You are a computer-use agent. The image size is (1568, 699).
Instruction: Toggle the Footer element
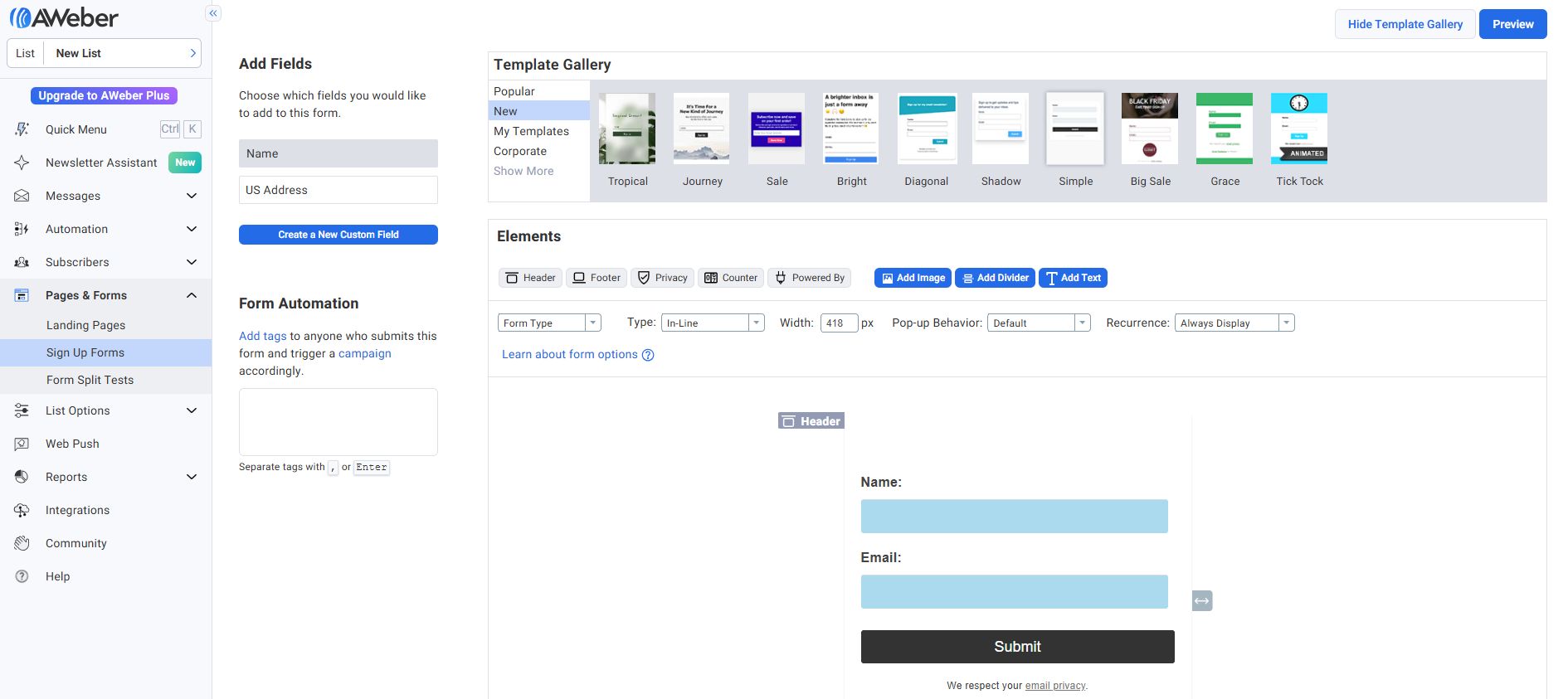[x=597, y=278]
